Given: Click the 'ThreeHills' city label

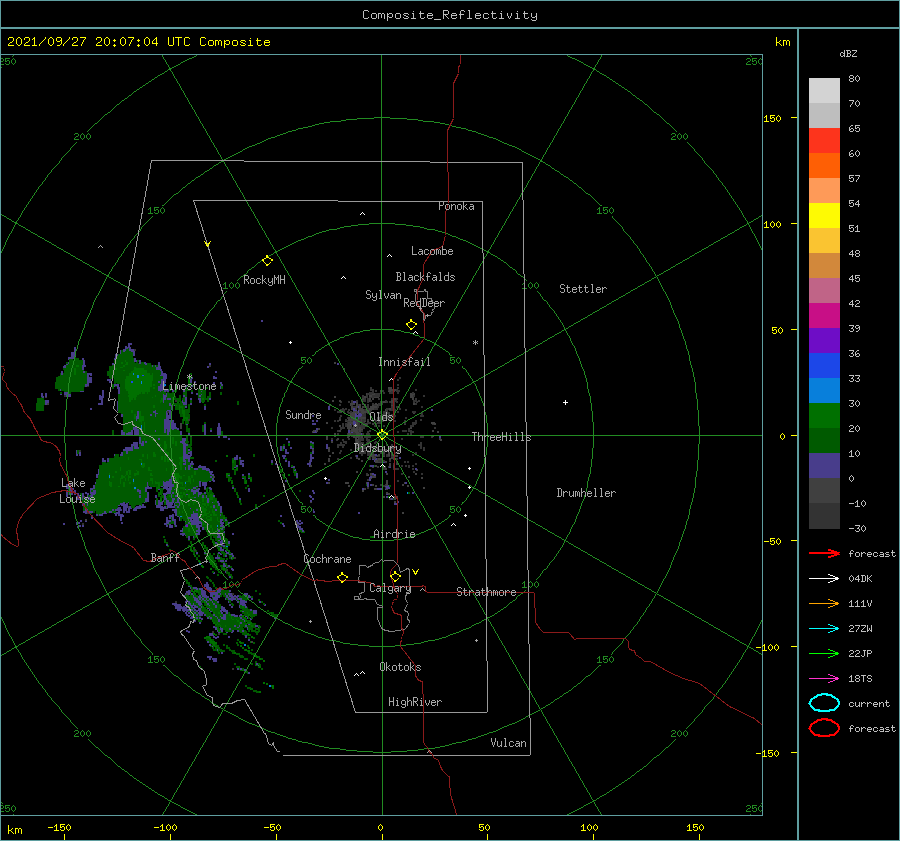Looking at the screenshot, I should (502, 437).
